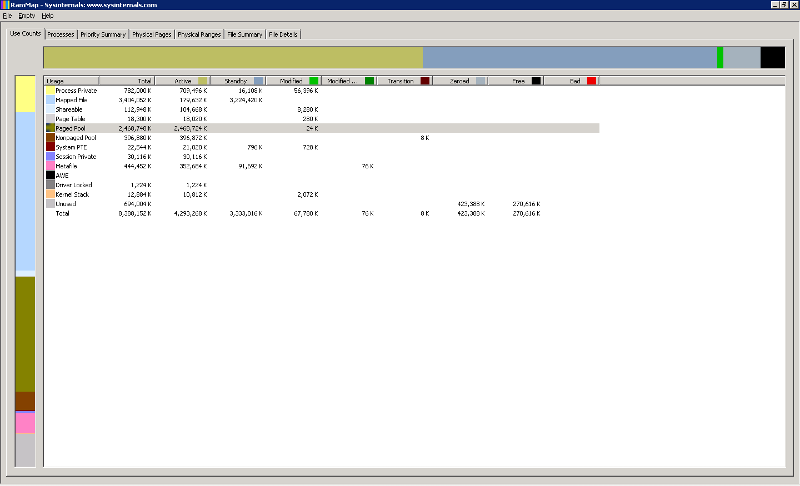Select the Page Table row label
The image size is (800, 486).
tap(70, 119)
